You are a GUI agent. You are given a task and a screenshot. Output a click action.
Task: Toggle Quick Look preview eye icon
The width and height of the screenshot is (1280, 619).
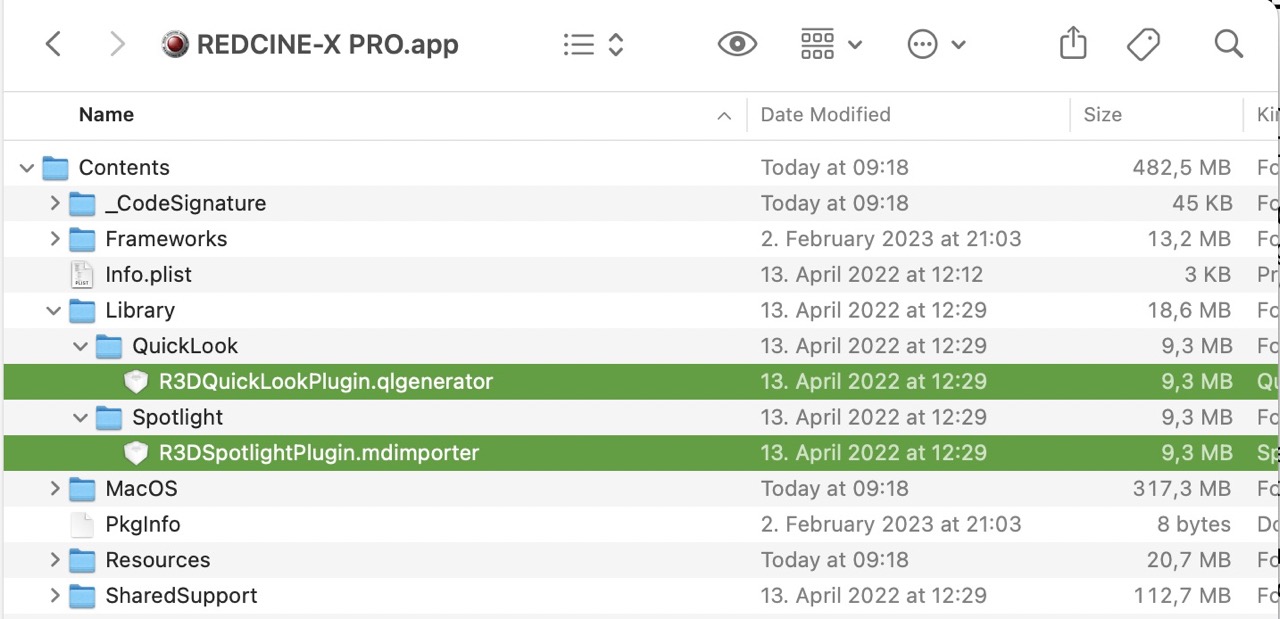(737, 44)
